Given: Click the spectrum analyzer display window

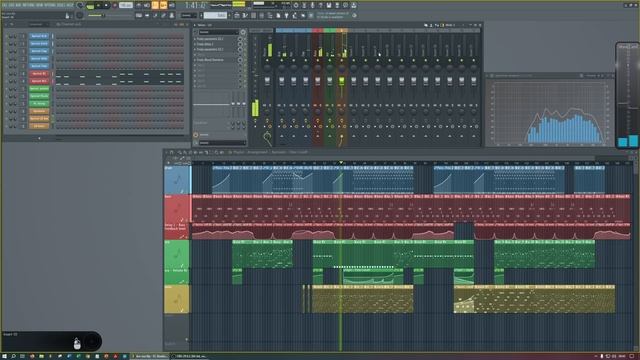Looking at the screenshot, I should pyautogui.click(x=550, y=113).
